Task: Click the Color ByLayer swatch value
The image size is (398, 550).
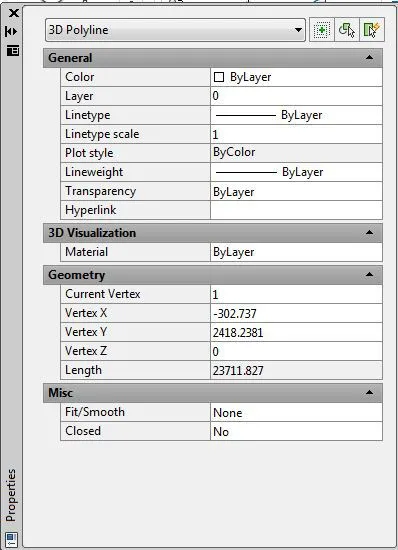Action: 296,77
